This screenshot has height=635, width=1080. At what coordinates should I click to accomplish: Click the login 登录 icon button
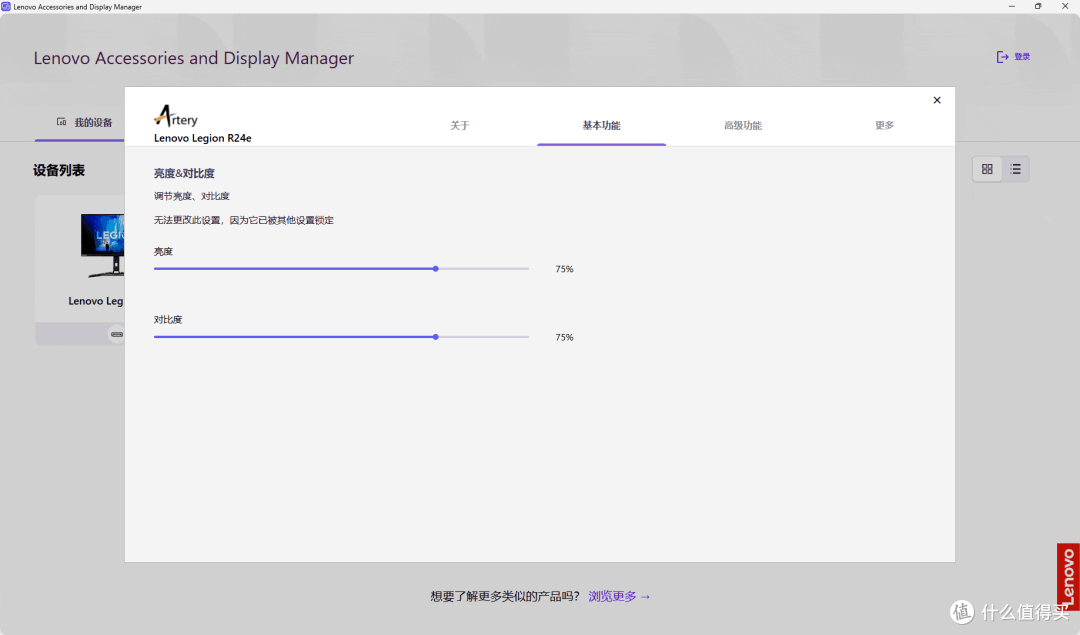(x=1013, y=56)
